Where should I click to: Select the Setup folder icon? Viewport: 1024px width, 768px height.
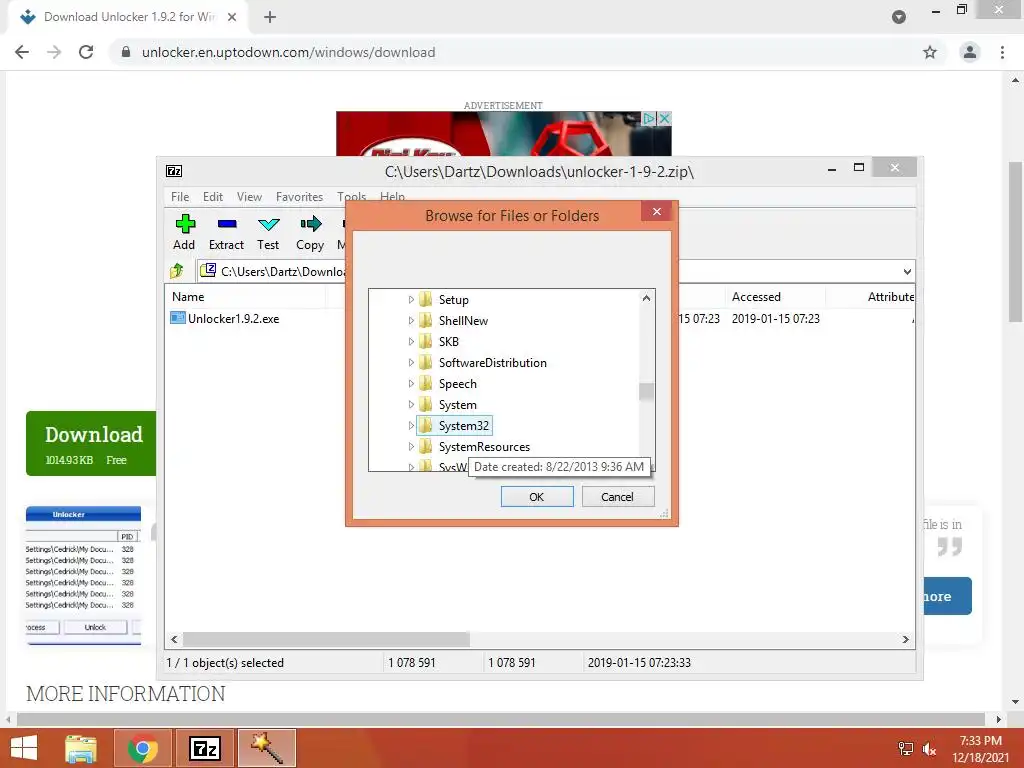[426, 299]
